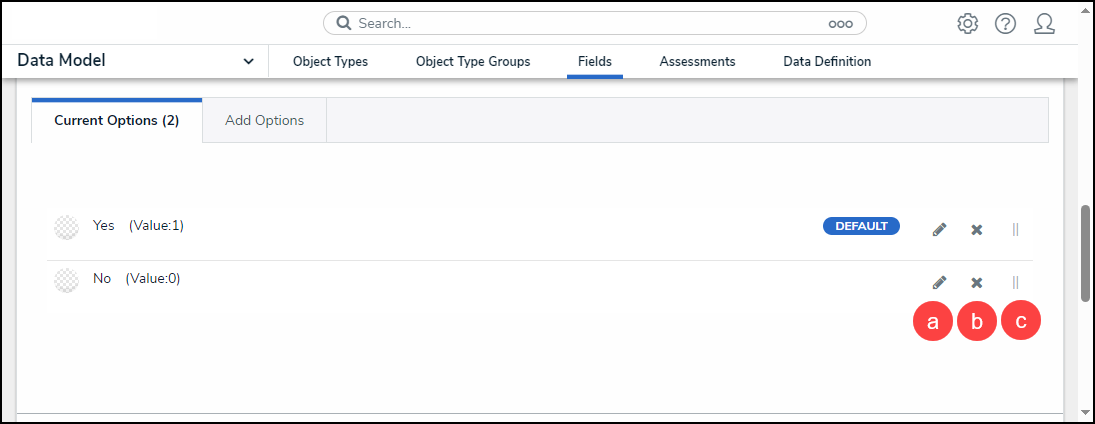Go to Object Types
1095x424 pixels.
click(330, 62)
